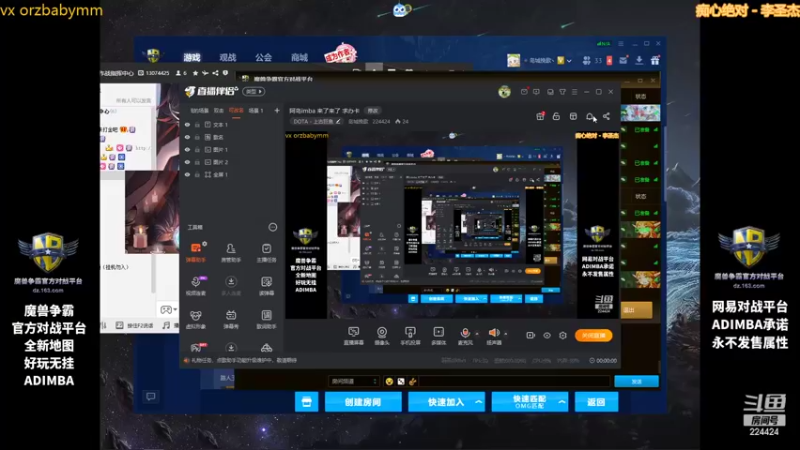Open the settings gear in the stream bar
The width and height of the screenshot is (800, 450).
(x=563, y=335)
